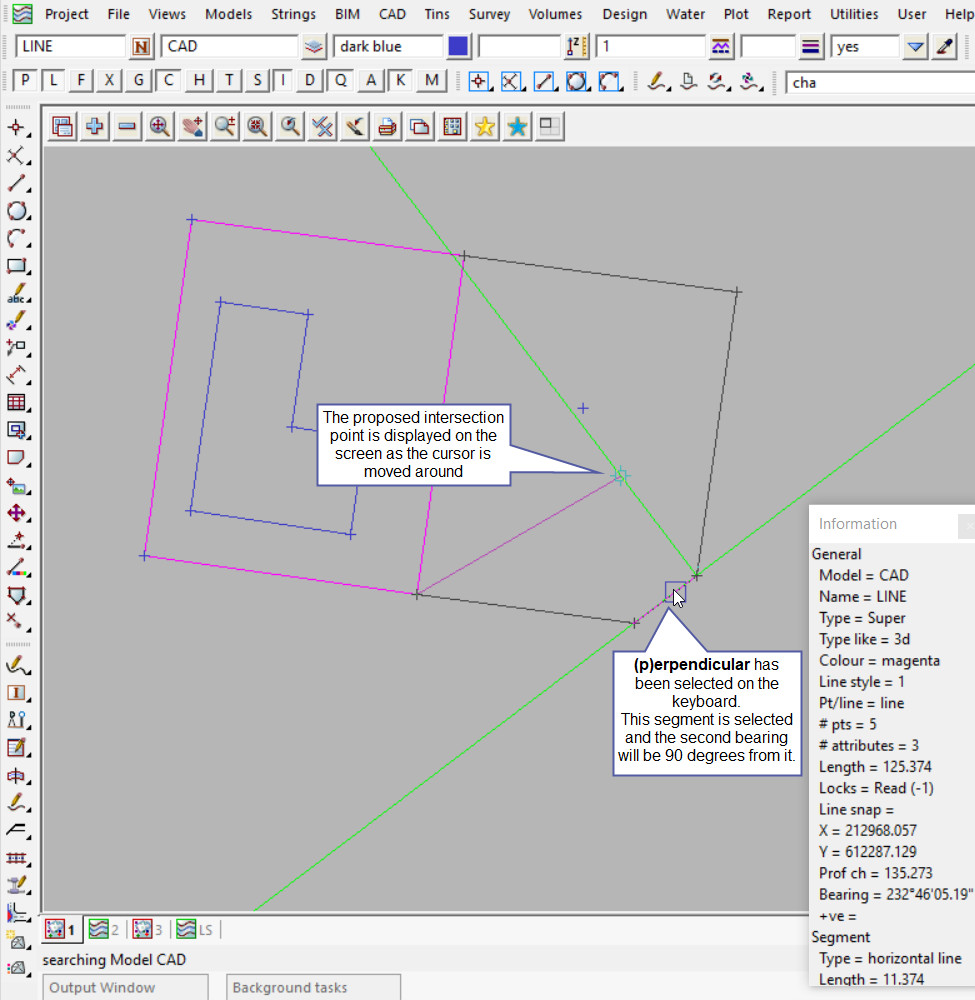Open the model layers picker beside CAD field

point(314,47)
